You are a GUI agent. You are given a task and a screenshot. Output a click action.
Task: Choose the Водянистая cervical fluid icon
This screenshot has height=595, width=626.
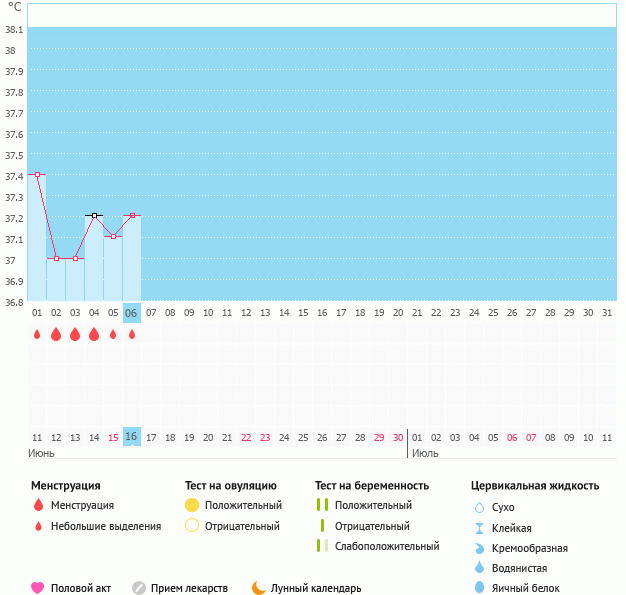[x=479, y=568]
